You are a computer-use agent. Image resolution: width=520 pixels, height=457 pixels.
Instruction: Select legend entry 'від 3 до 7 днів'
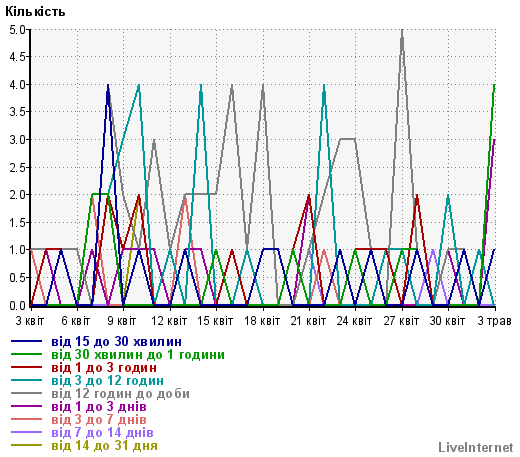click(x=99, y=420)
